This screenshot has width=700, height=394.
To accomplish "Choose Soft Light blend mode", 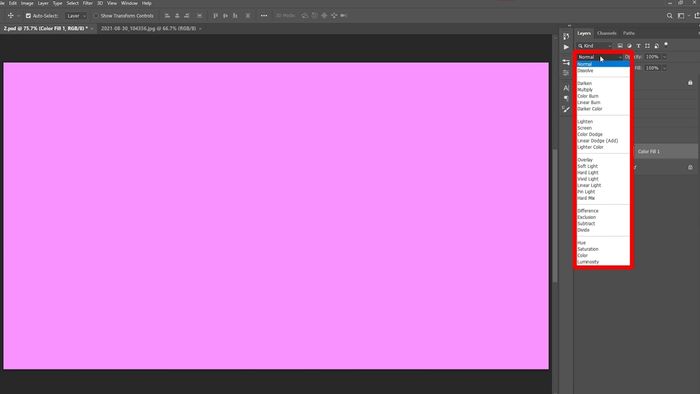I will pos(603,166).
